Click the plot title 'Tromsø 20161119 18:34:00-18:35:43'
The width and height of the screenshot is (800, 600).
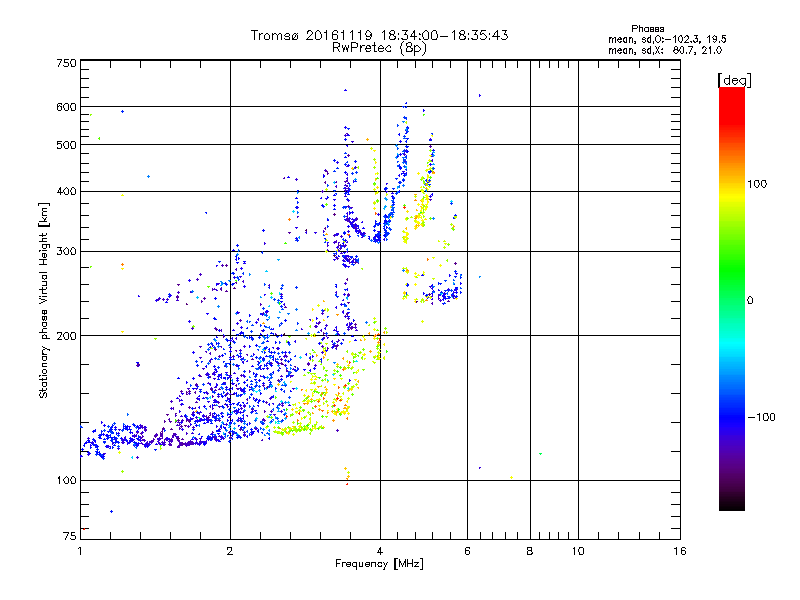379,35
